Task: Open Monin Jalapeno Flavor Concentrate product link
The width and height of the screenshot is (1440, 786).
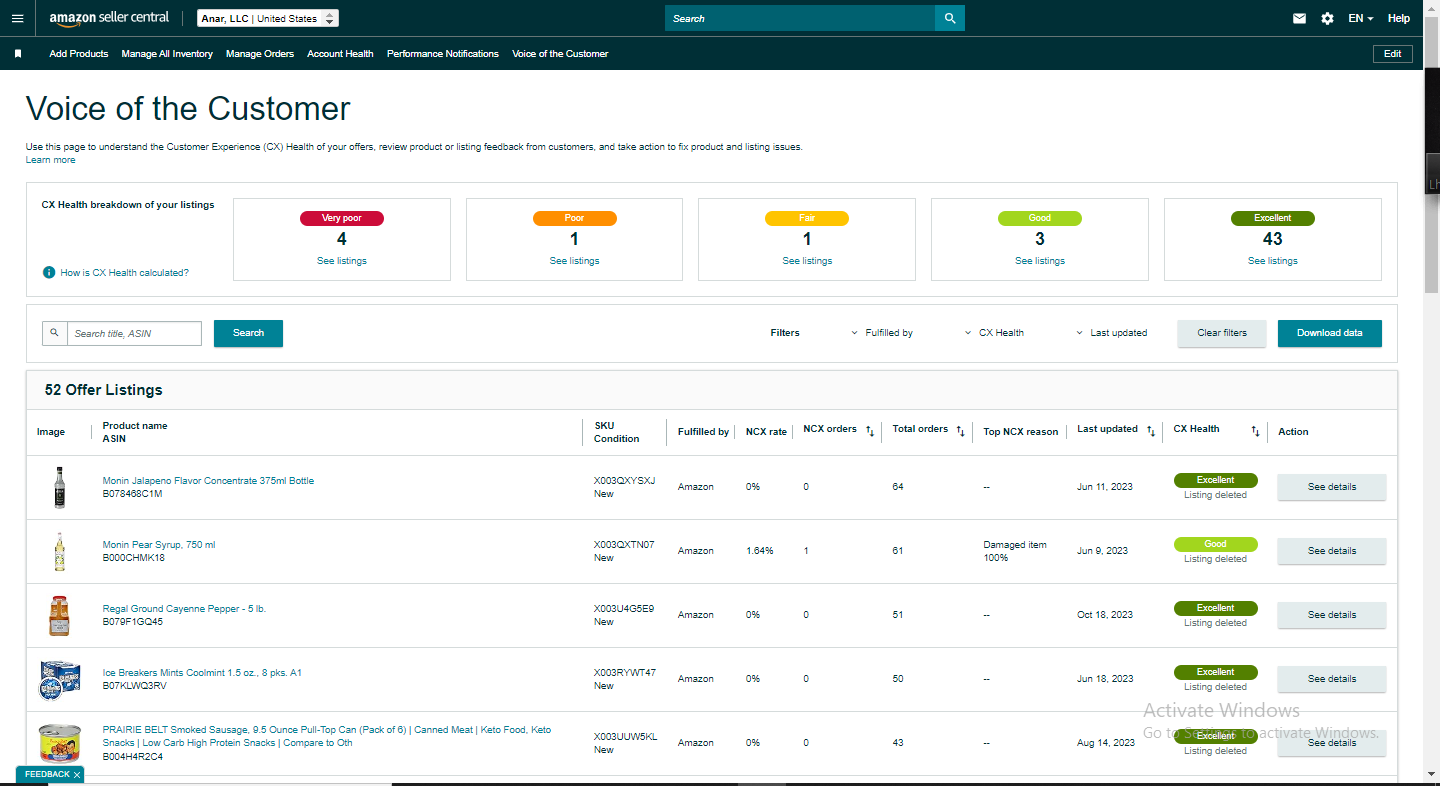Action: point(208,481)
